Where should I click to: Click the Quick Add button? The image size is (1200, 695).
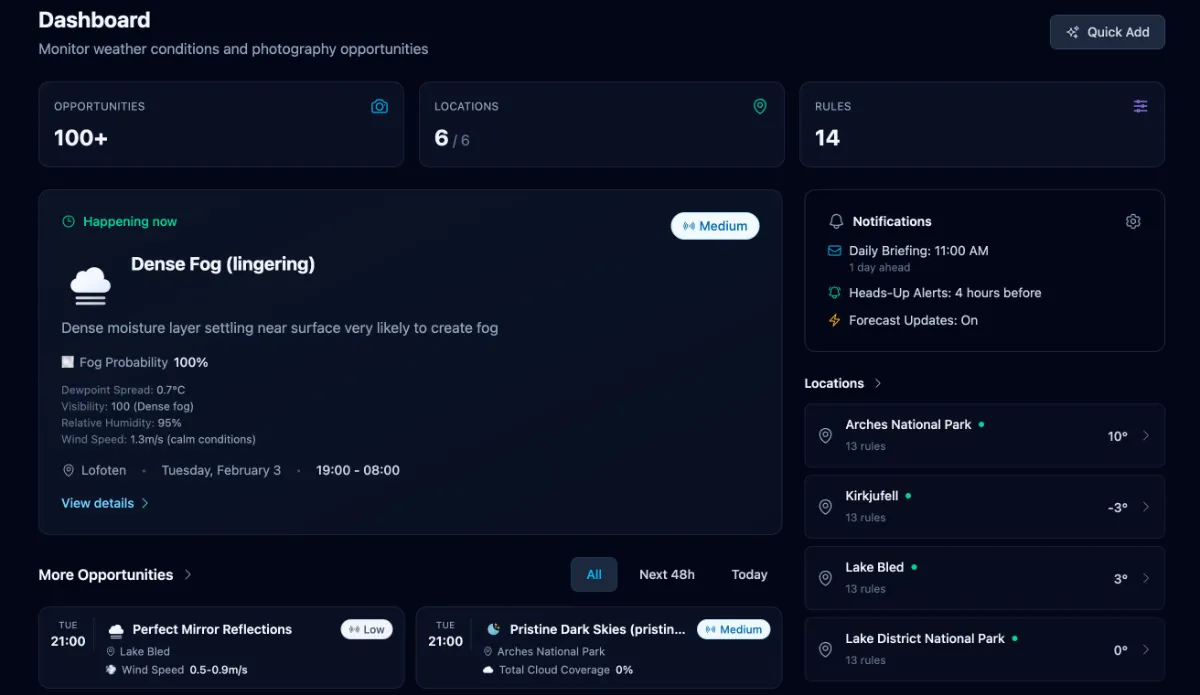pyautogui.click(x=1107, y=32)
